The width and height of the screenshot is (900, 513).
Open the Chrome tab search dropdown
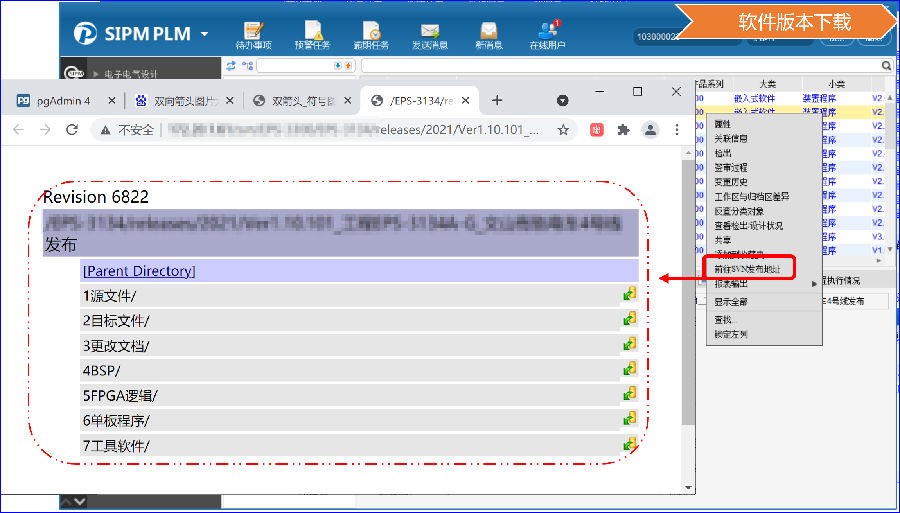tap(562, 100)
